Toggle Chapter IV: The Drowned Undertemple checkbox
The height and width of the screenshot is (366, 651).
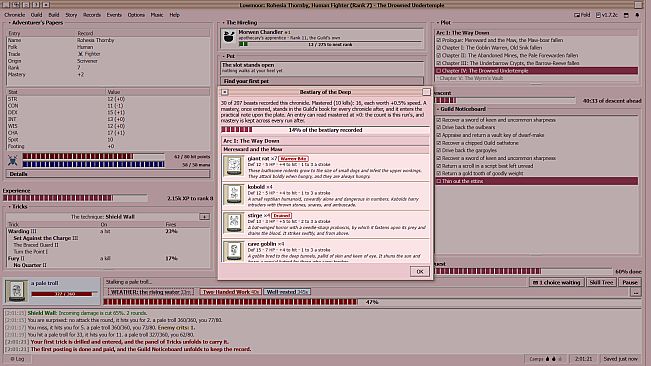pos(438,71)
